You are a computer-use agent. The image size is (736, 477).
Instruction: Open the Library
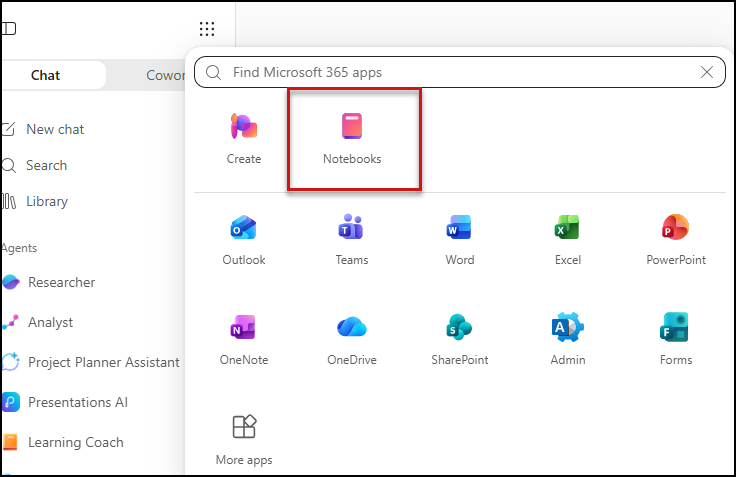tap(35, 201)
